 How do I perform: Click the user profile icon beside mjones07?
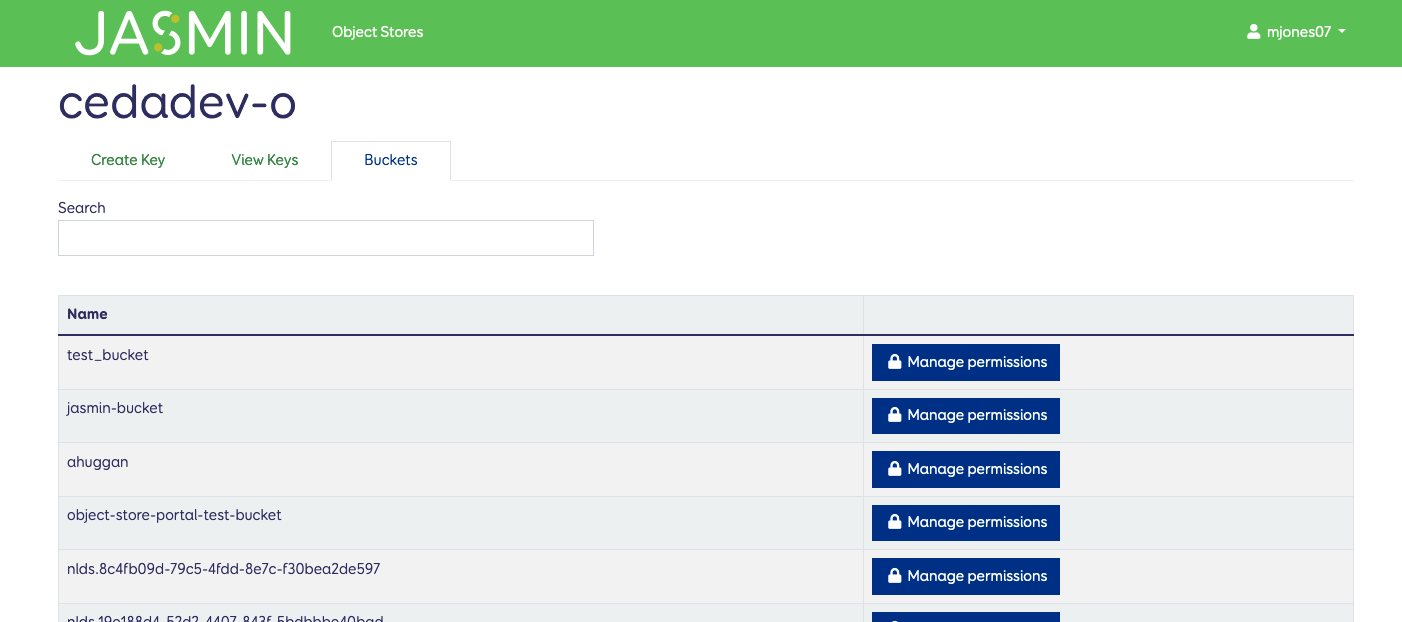(x=1254, y=32)
